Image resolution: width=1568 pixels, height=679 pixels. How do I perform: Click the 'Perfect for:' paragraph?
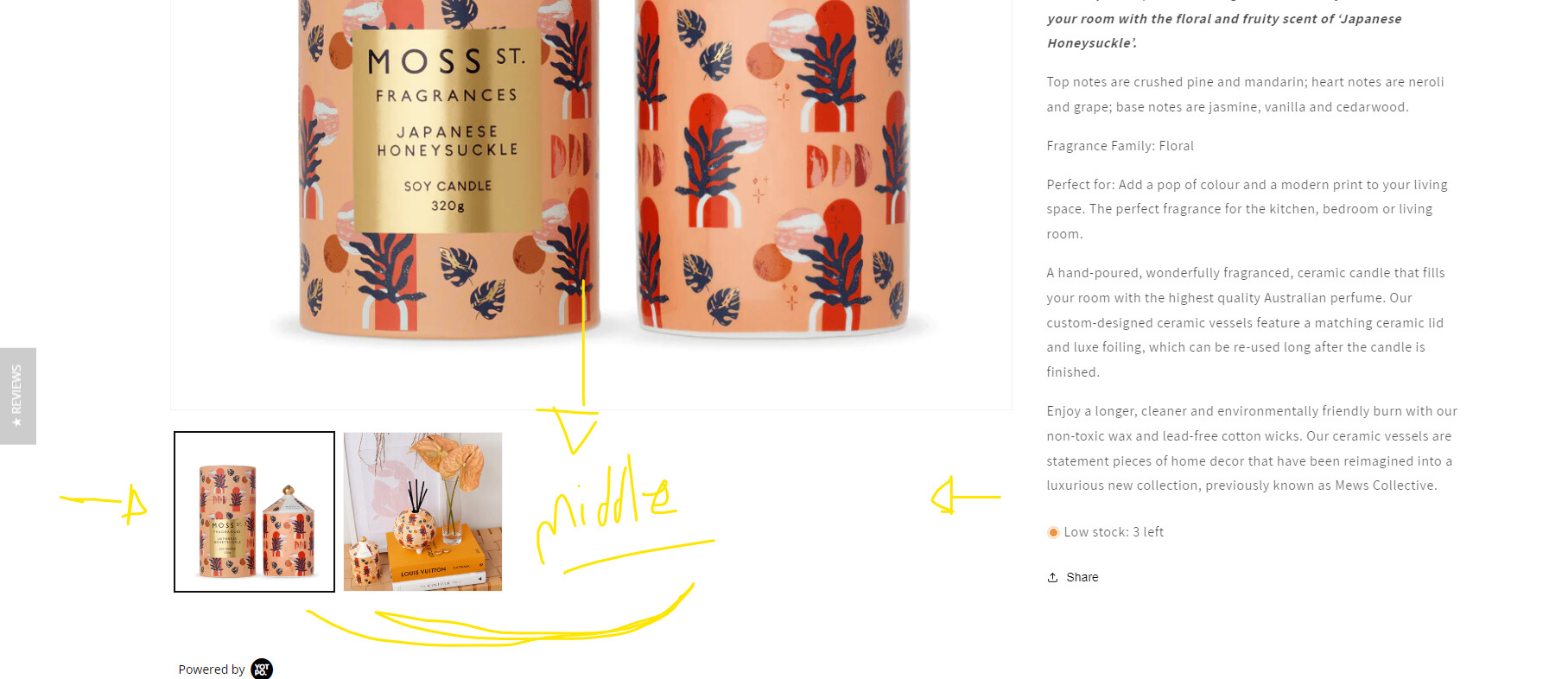tap(1247, 209)
